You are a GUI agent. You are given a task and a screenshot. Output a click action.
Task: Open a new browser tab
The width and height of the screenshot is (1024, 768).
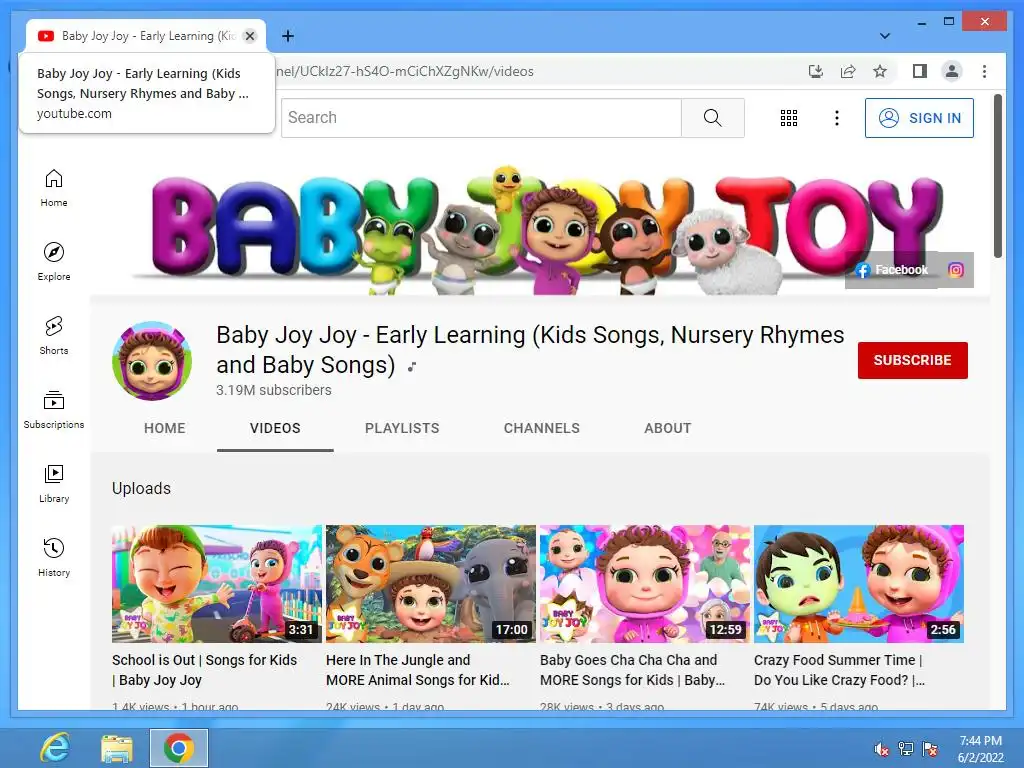point(288,36)
